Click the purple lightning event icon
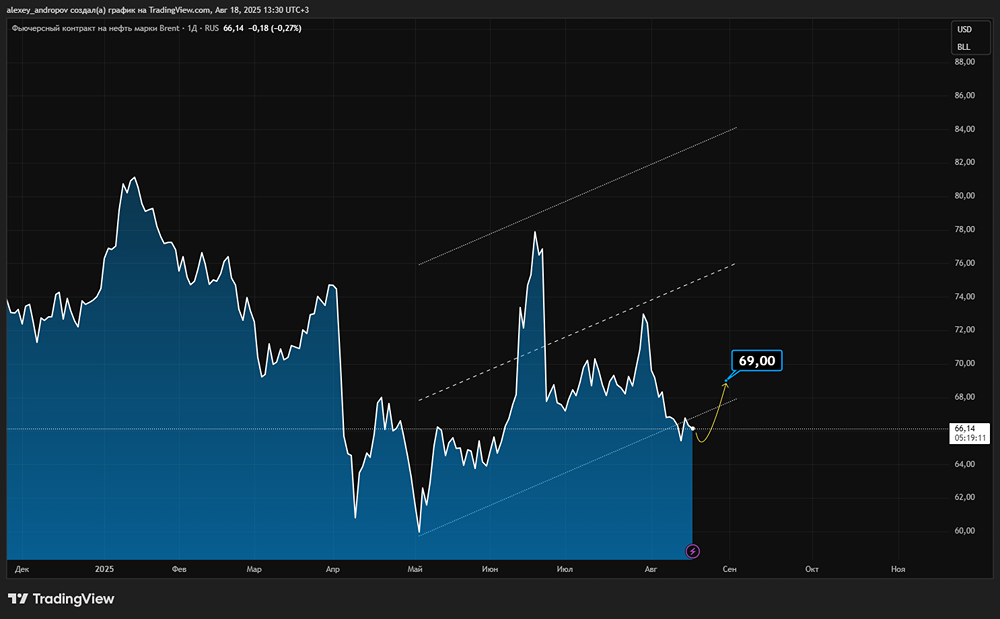Image resolution: width=1000 pixels, height=619 pixels. coord(692,551)
